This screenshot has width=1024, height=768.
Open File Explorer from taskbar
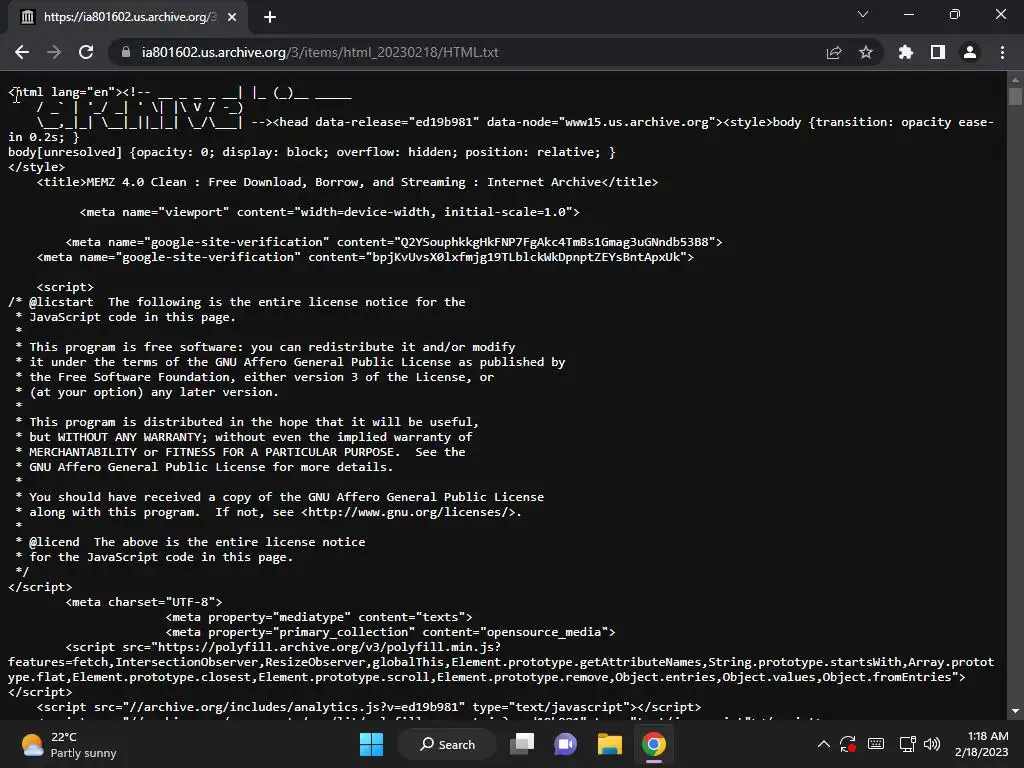pos(609,744)
